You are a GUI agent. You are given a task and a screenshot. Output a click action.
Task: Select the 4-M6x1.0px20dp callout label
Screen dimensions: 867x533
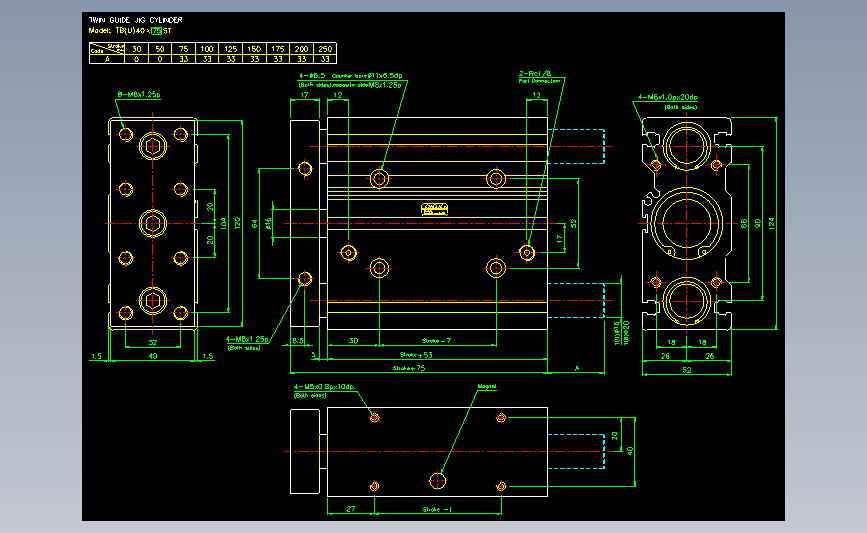coord(668,97)
